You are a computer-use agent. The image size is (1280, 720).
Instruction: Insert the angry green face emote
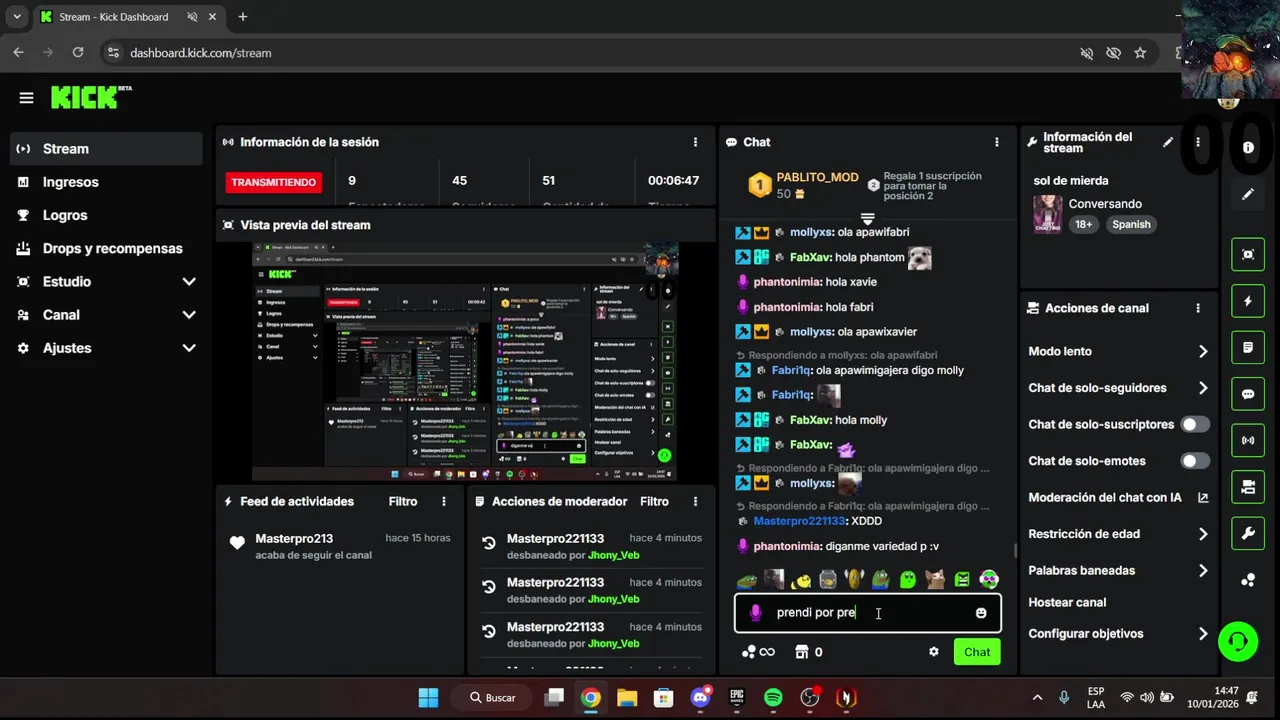click(962, 579)
